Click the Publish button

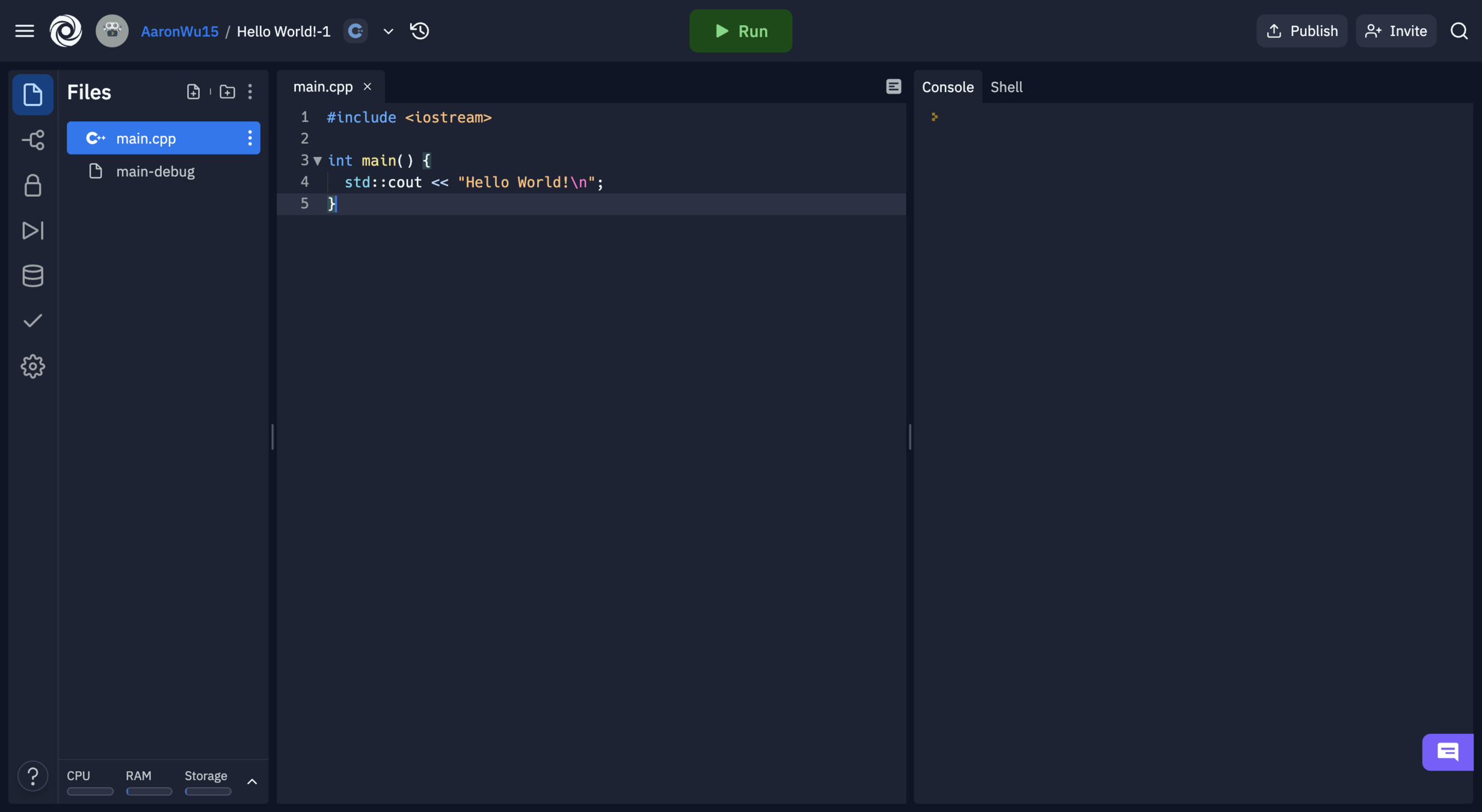point(1302,31)
